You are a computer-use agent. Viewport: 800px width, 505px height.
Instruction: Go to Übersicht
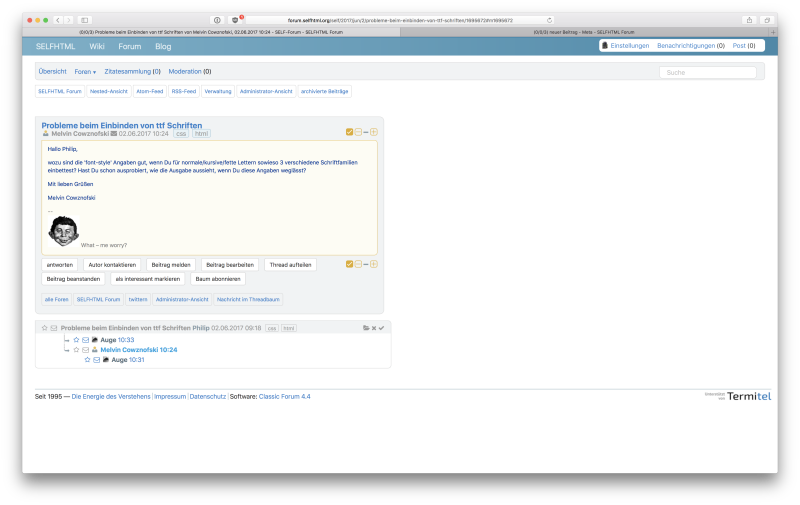[x=53, y=71]
